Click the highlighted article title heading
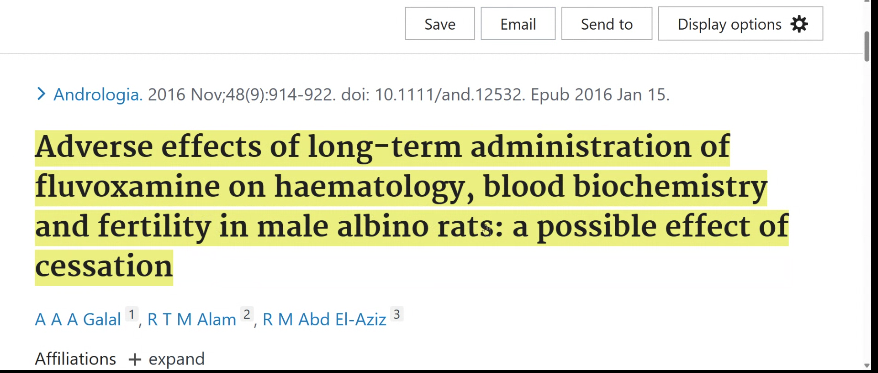Viewport: 878px width, 373px height. (x=412, y=207)
